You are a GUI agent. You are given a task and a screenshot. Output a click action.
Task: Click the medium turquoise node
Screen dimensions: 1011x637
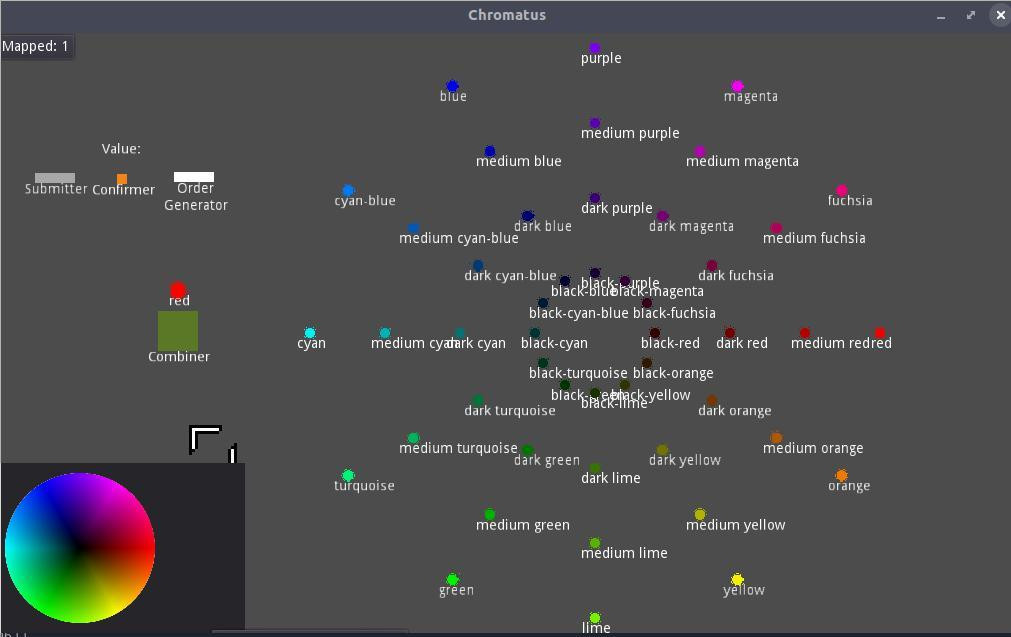click(413, 438)
